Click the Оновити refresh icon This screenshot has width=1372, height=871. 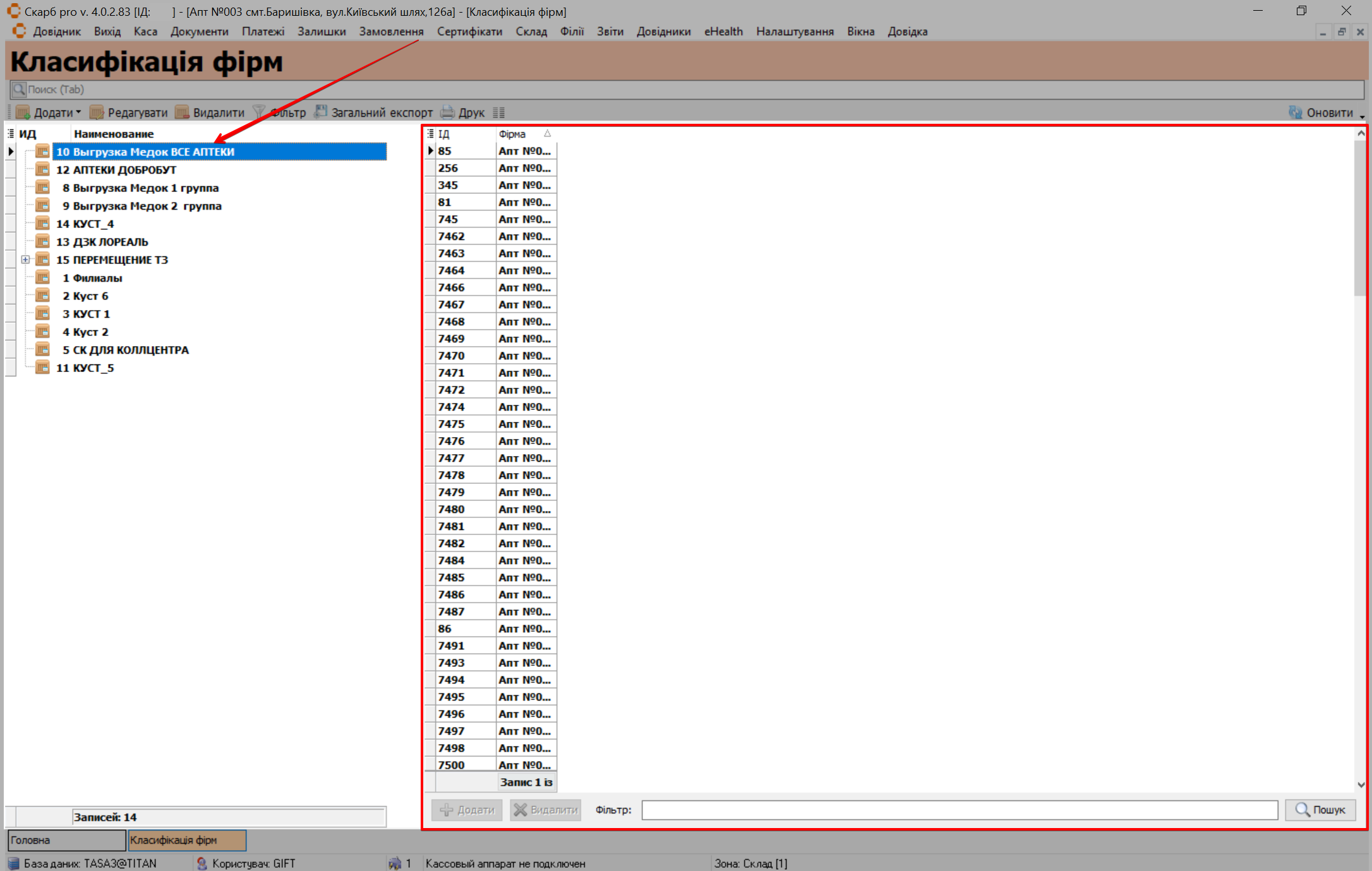[1295, 112]
